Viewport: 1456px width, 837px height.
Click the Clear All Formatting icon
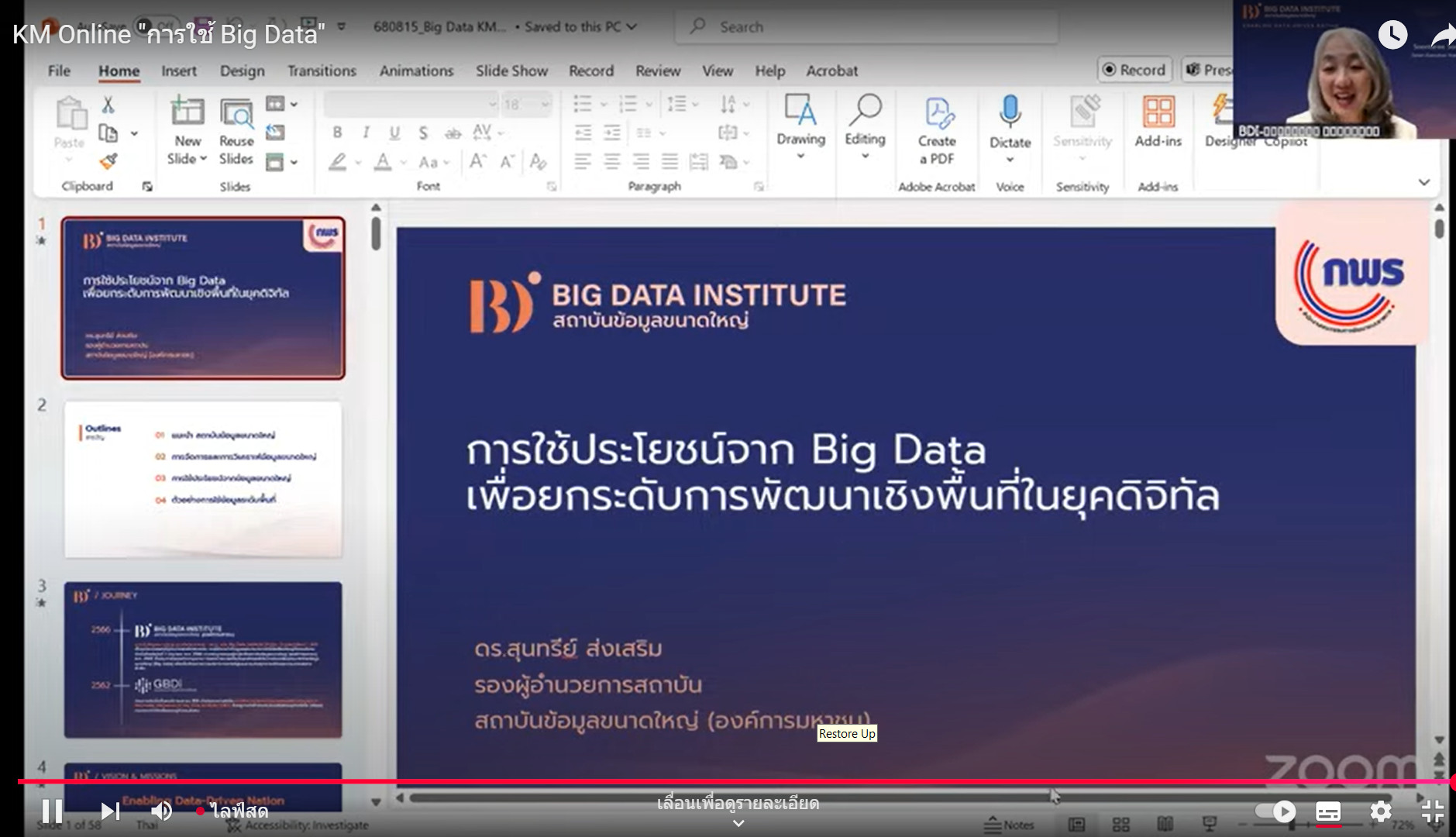[x=538, y=161]
